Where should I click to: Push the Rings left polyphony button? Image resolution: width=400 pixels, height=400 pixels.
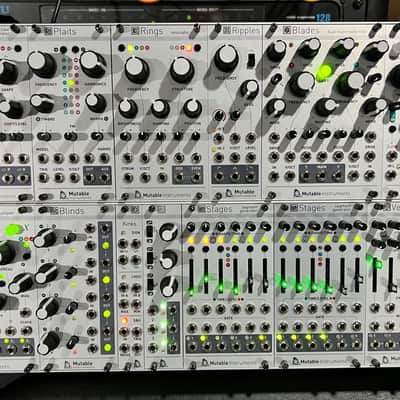point(122,48)
